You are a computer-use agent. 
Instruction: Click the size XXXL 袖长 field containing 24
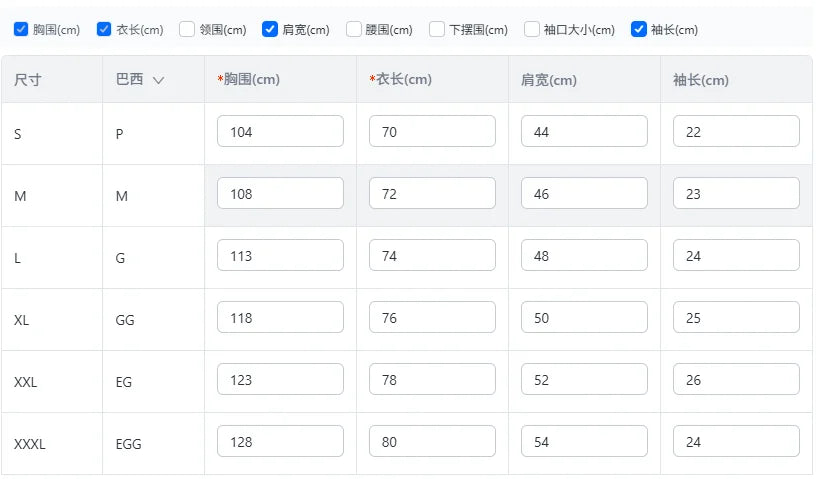pos(736,442)
